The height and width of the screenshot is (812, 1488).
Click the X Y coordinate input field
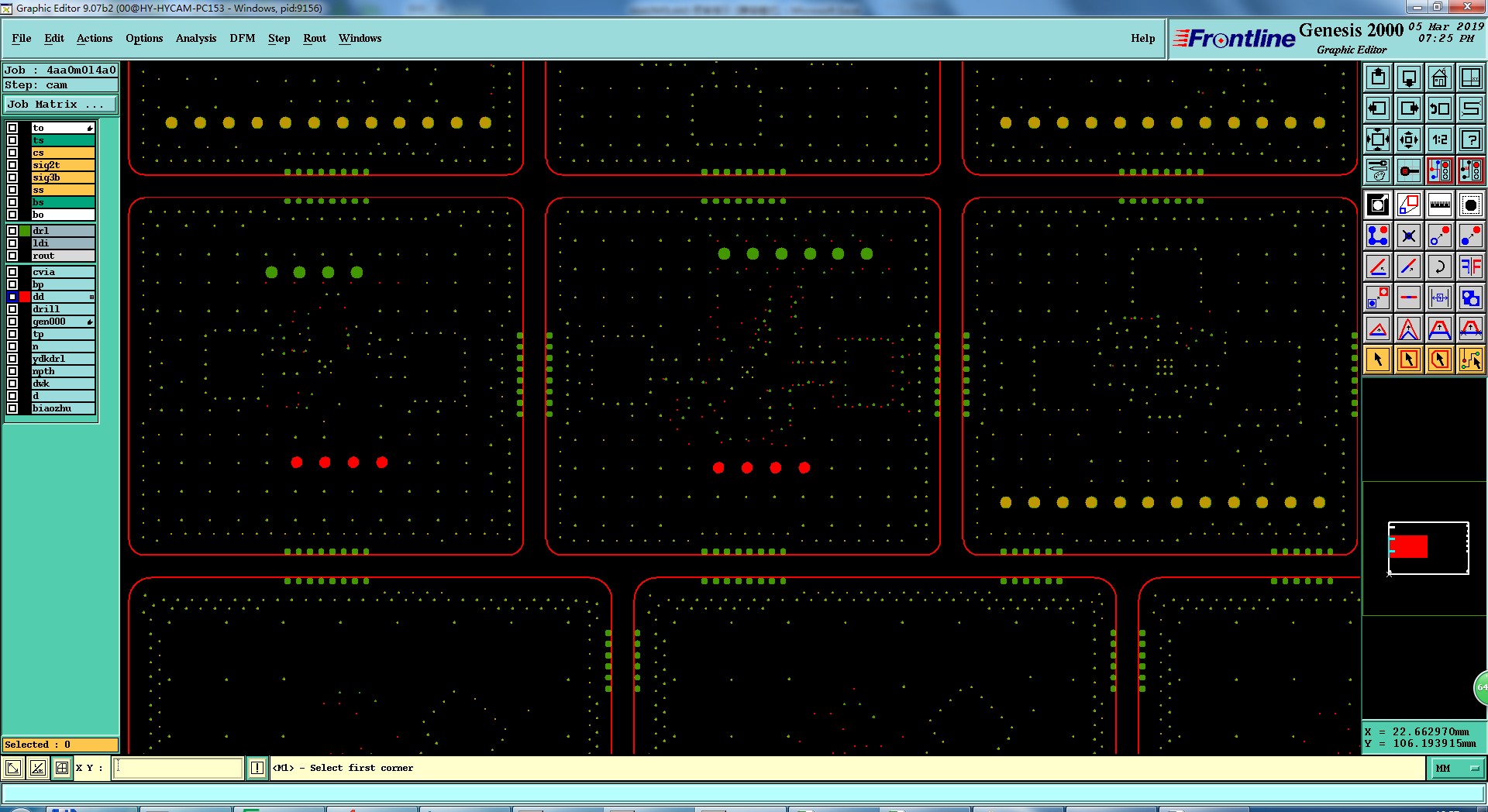point(178,768)
